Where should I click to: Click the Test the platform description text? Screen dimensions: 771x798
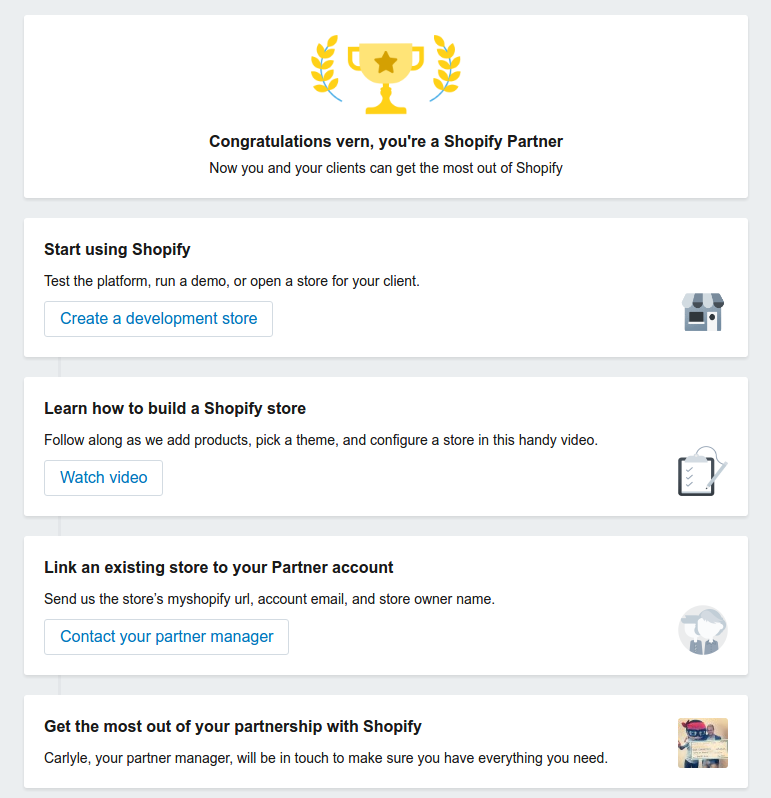[x=232, y=281]
